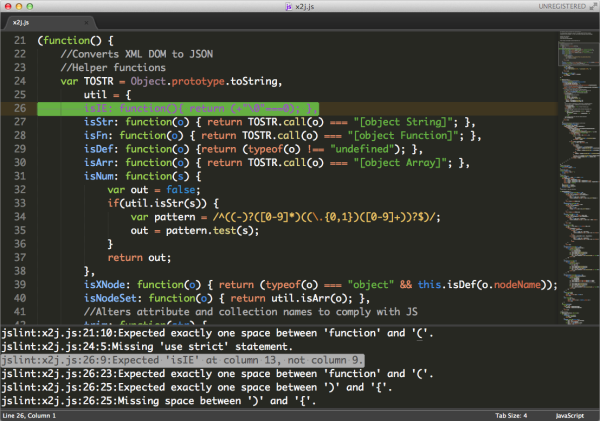The height and width of the screenshot is (421, 600).
Task: Click the green zoom window button
Action: [x=29, y=6]
